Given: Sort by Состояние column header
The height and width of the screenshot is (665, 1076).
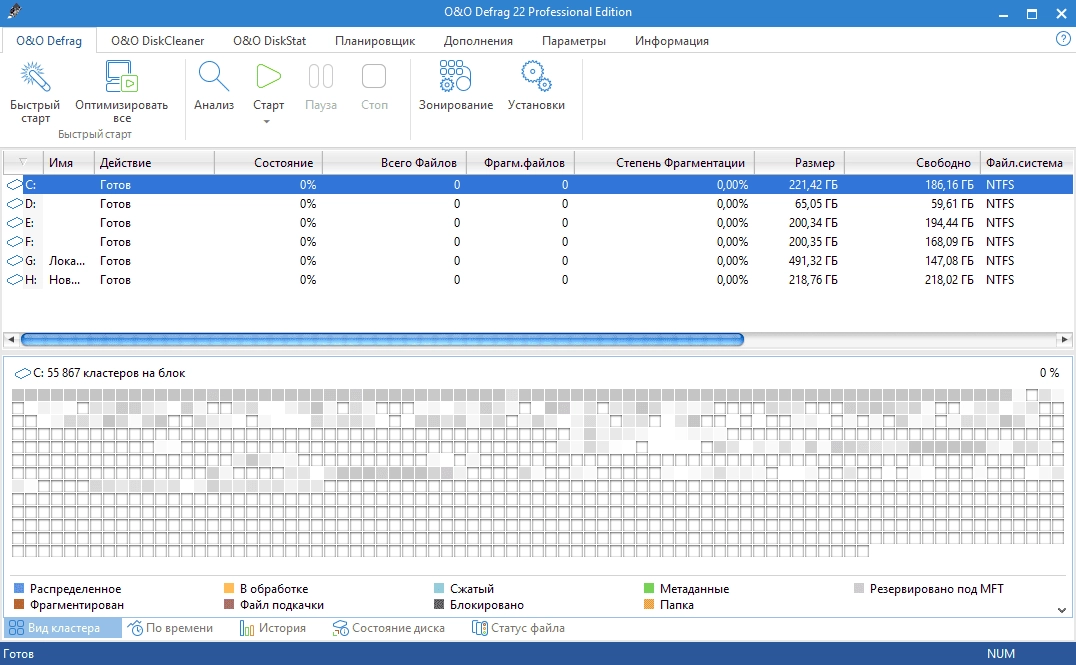Looking at the screenshot, I should pos(268,163).
